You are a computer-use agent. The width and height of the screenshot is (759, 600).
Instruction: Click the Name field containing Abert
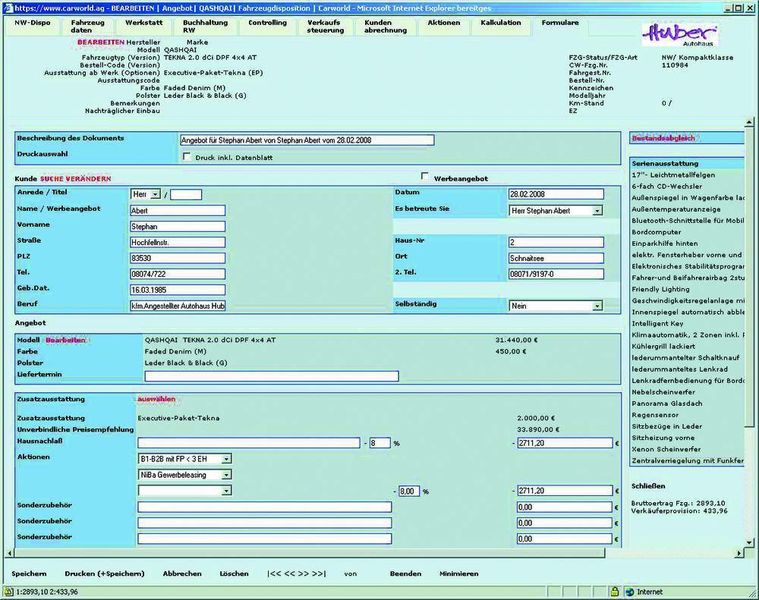(178, 210)
